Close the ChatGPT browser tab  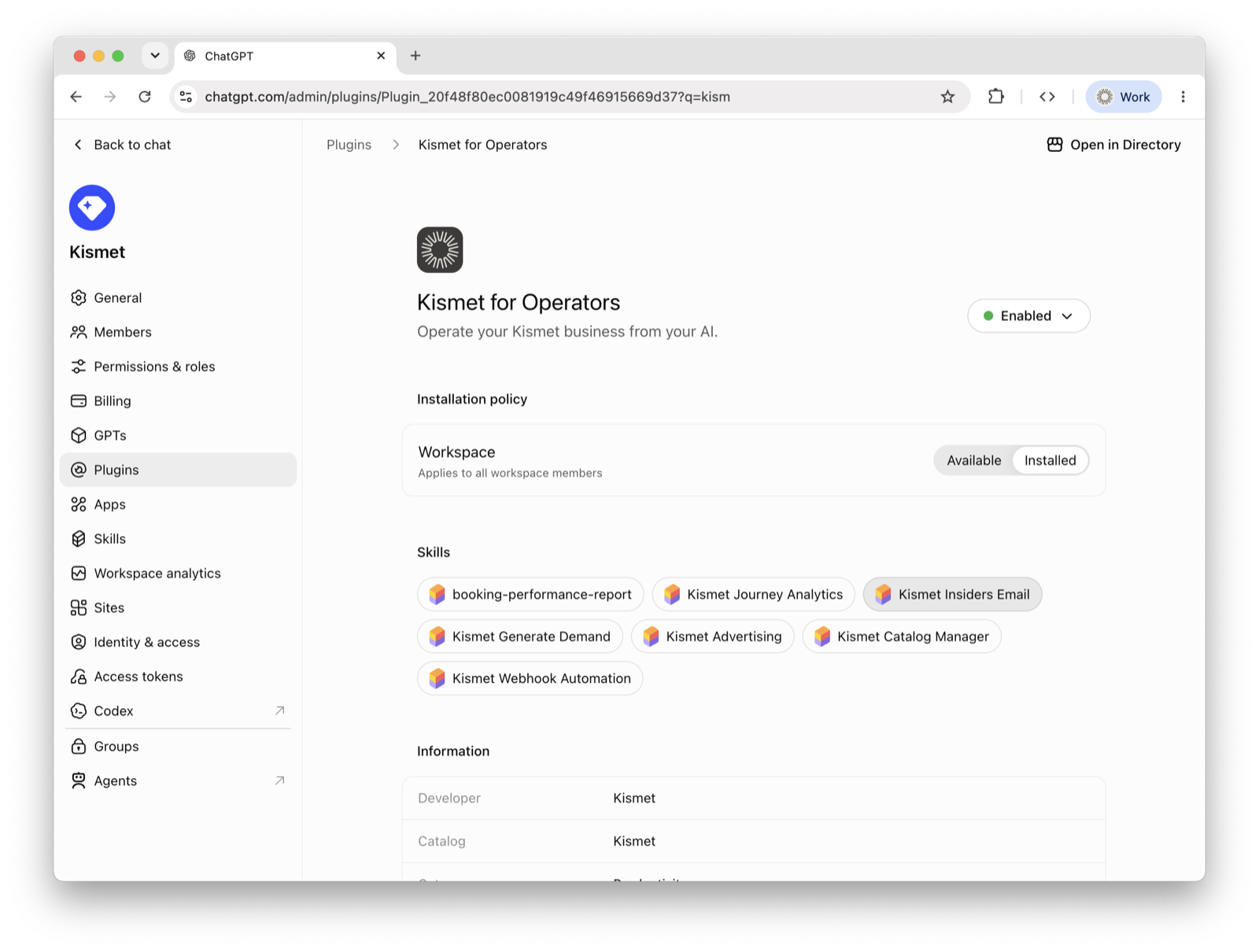(x=381, y=56)
